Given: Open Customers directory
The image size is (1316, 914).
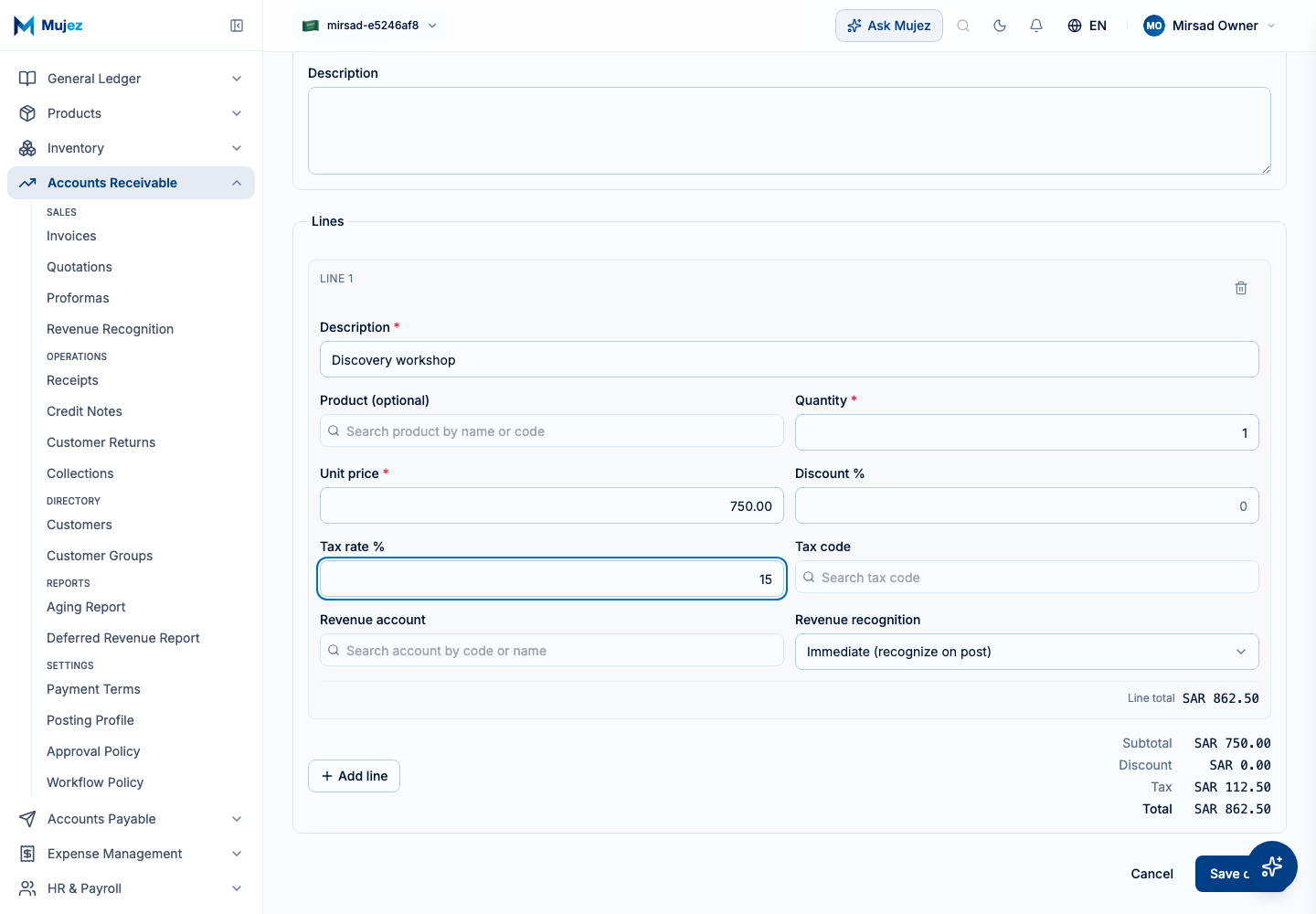Looking at the screenshot, I should coord(80,525).
